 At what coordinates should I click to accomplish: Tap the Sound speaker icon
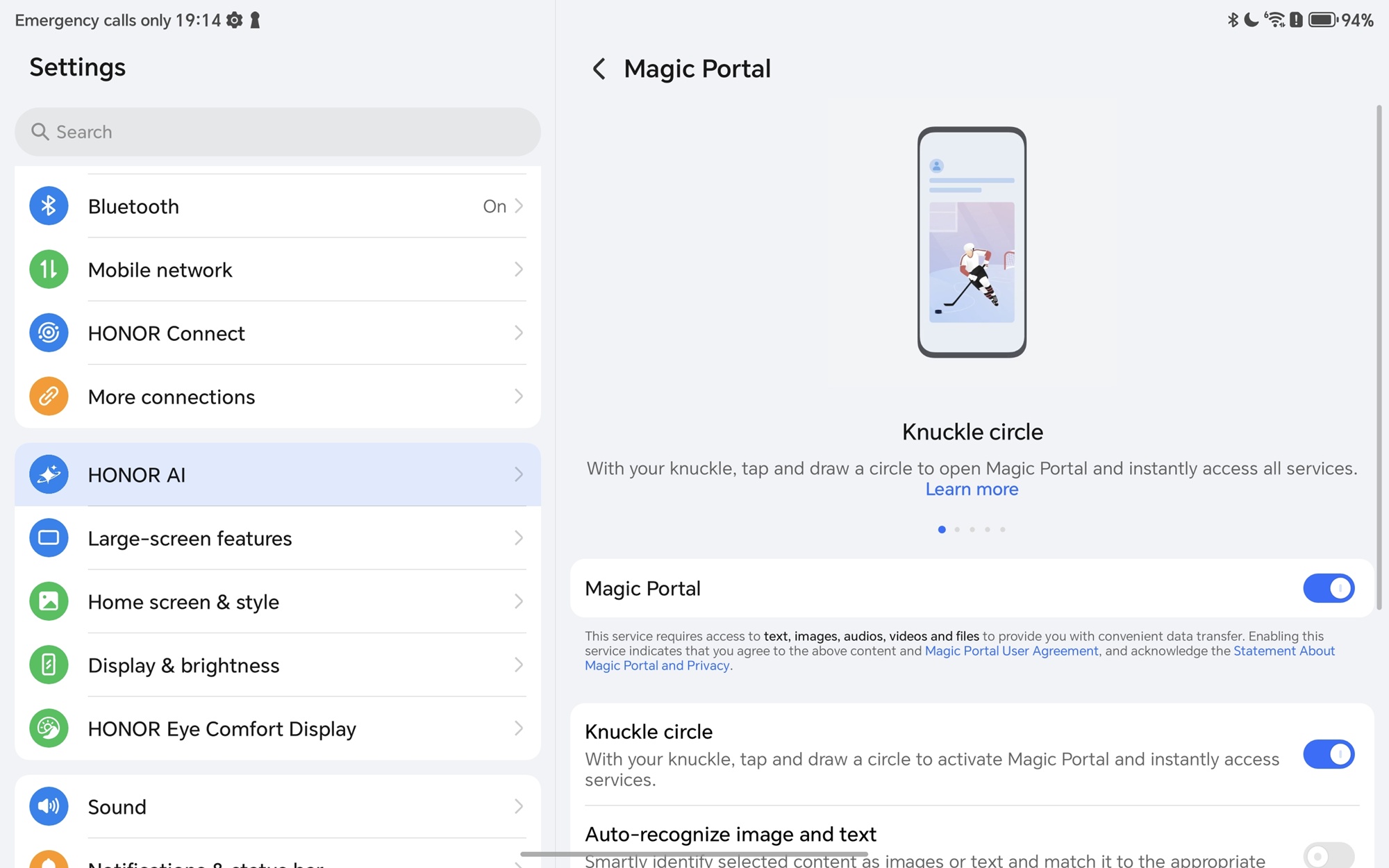(x=49, y=806)
